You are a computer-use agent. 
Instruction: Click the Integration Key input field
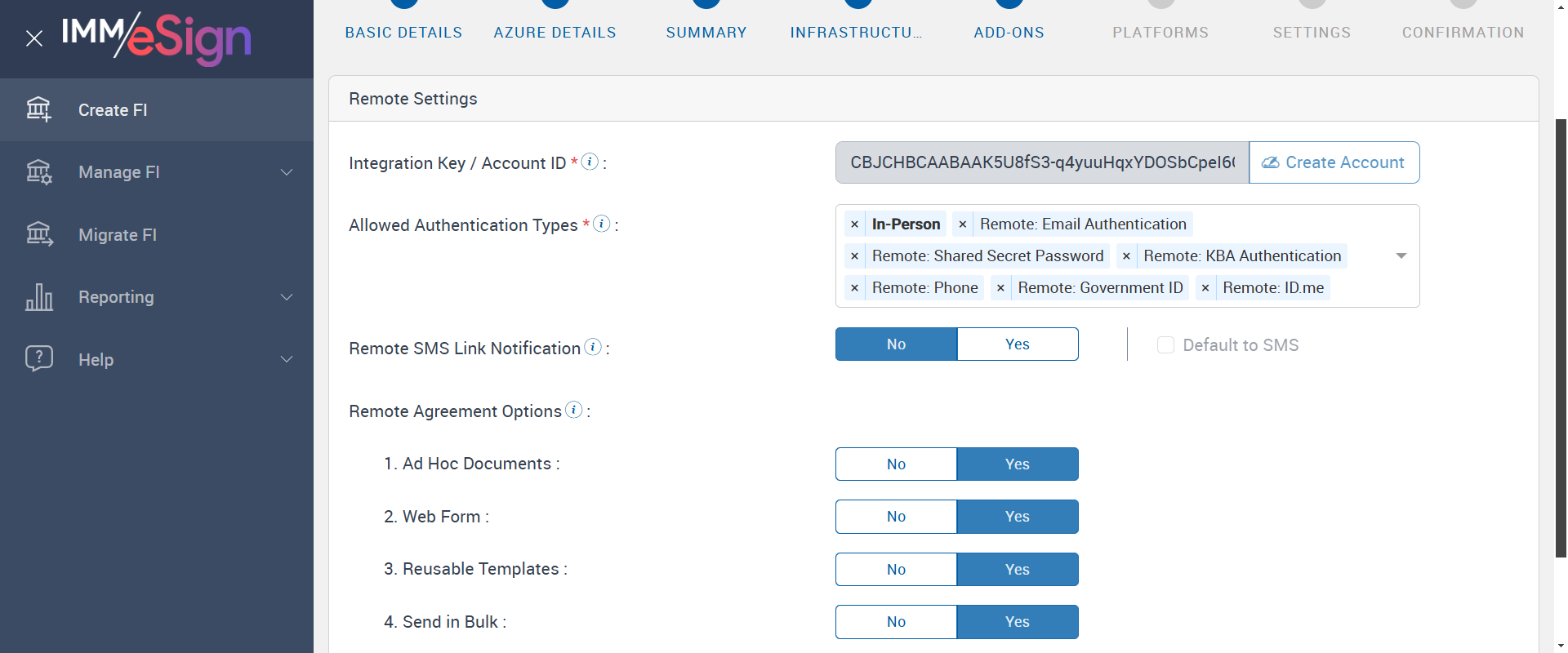[x=1041, y=162]
